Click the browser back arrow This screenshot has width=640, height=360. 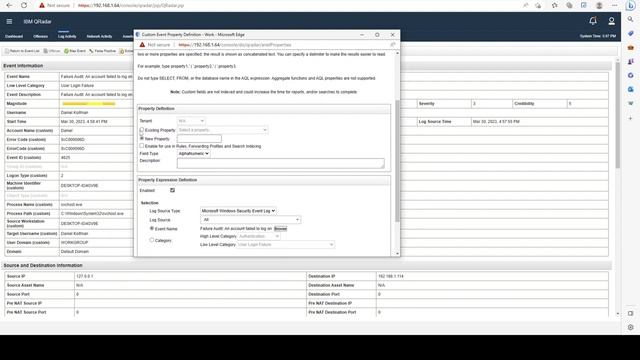pos(9,5)
